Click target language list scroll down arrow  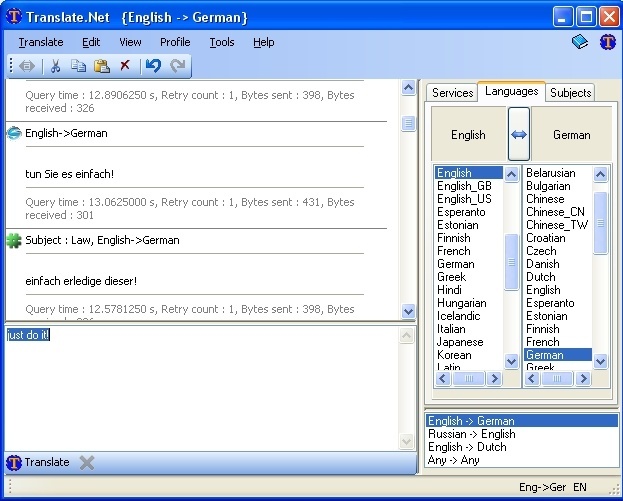pyautogui.click(x=600, y=362)
